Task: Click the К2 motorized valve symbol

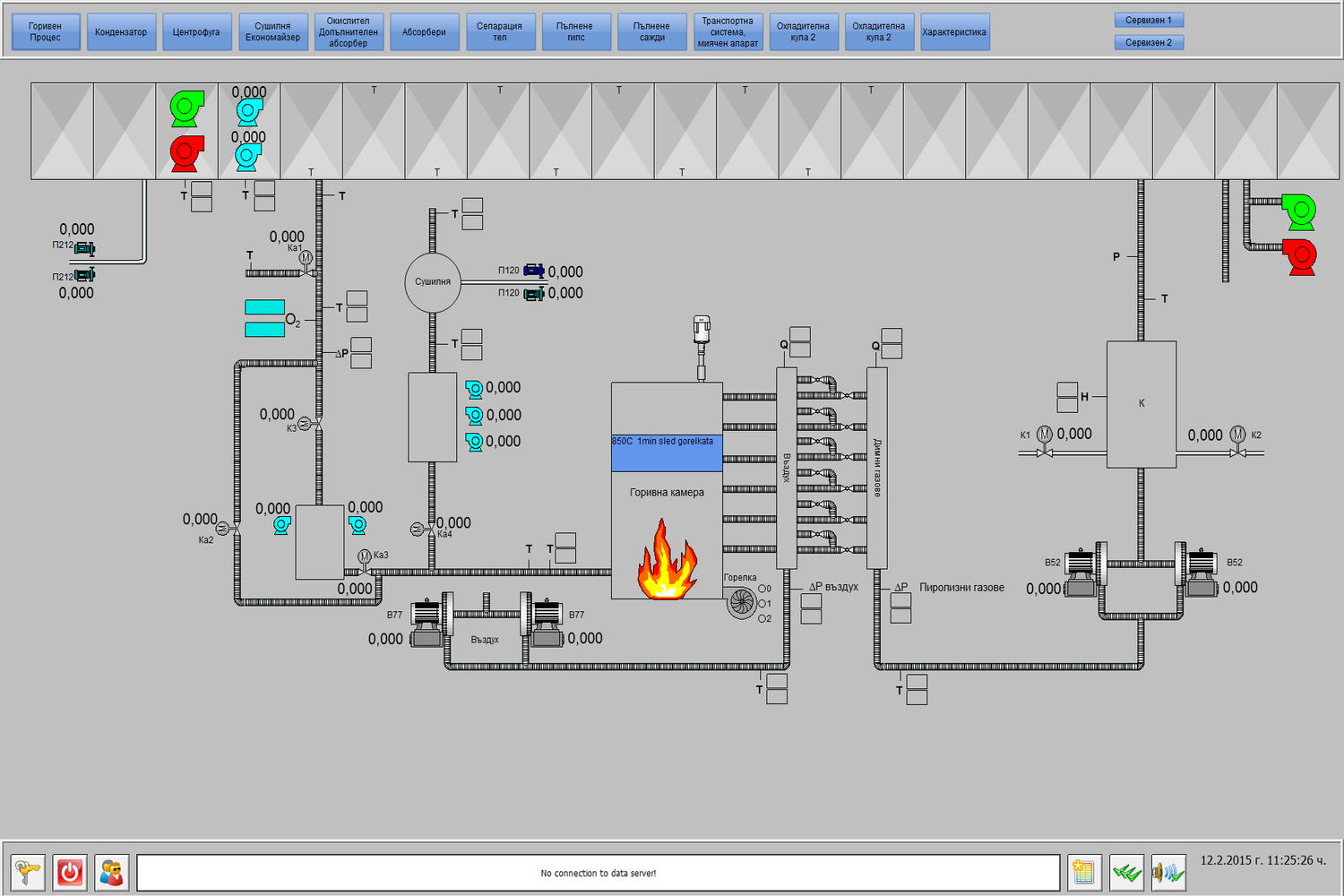Action: pos(1237,435)
